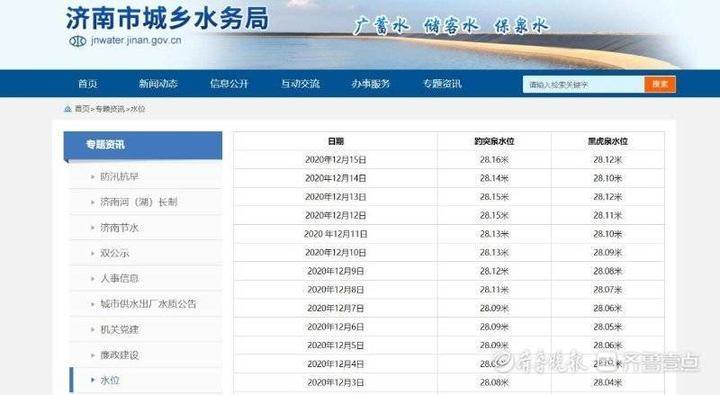Click 28.04米 in December 3 row
This screenshot has height=395, width=720.
[608, 382]
